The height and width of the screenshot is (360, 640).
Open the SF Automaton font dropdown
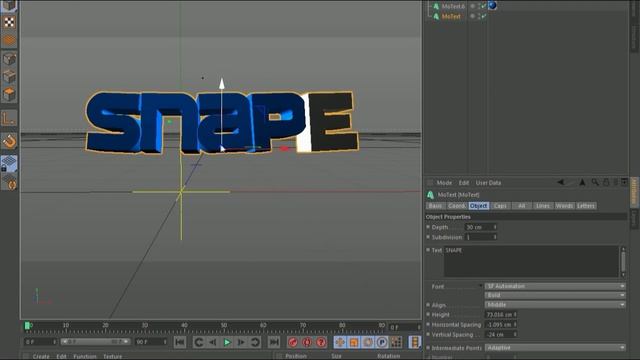(x=555, y=286)
